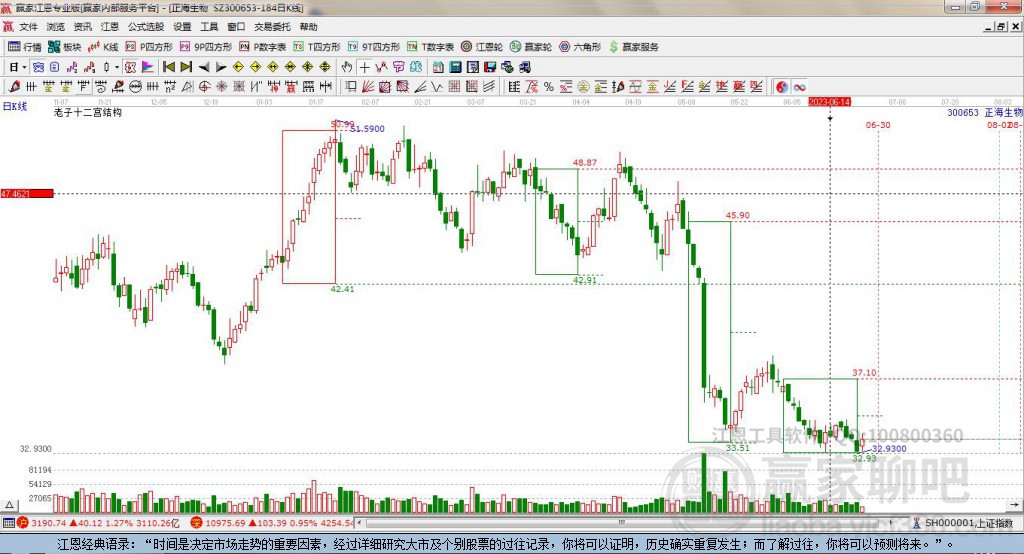Click the crosshair cursor tool
The image size is (1024, 554).
pos(364,67)
